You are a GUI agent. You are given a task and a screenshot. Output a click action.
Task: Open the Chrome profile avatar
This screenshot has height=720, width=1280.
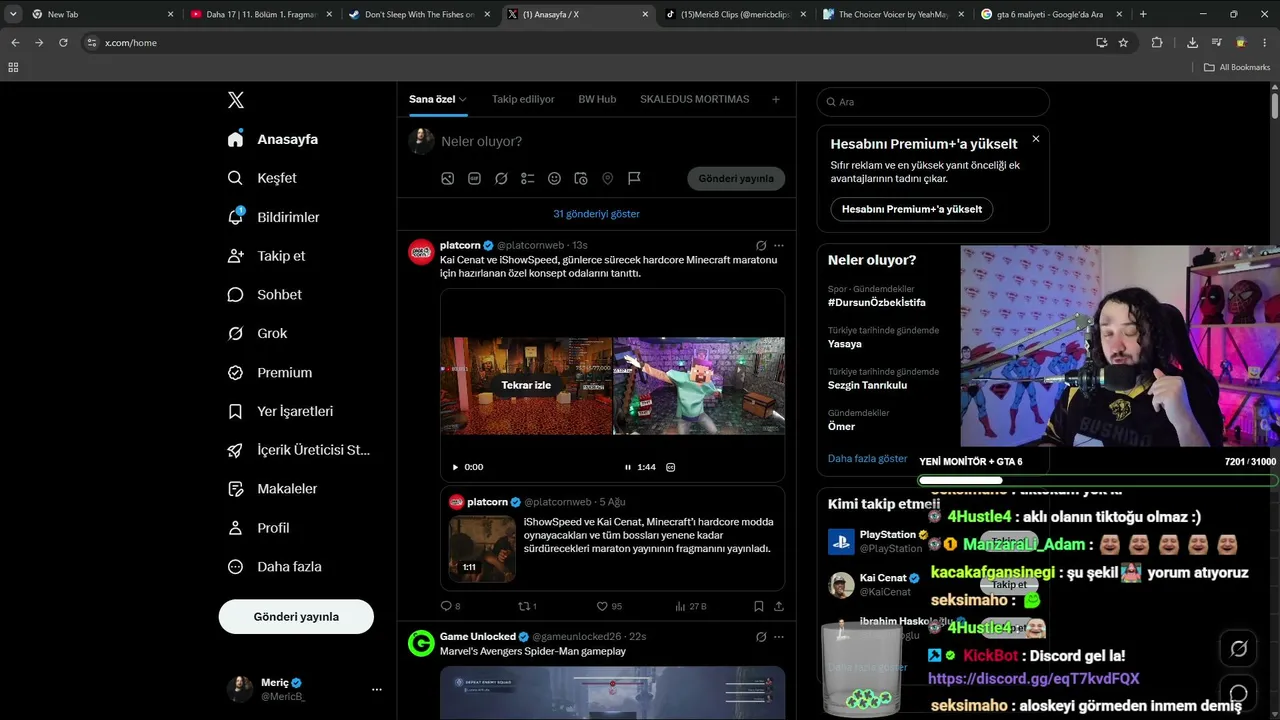point(1241,43)
